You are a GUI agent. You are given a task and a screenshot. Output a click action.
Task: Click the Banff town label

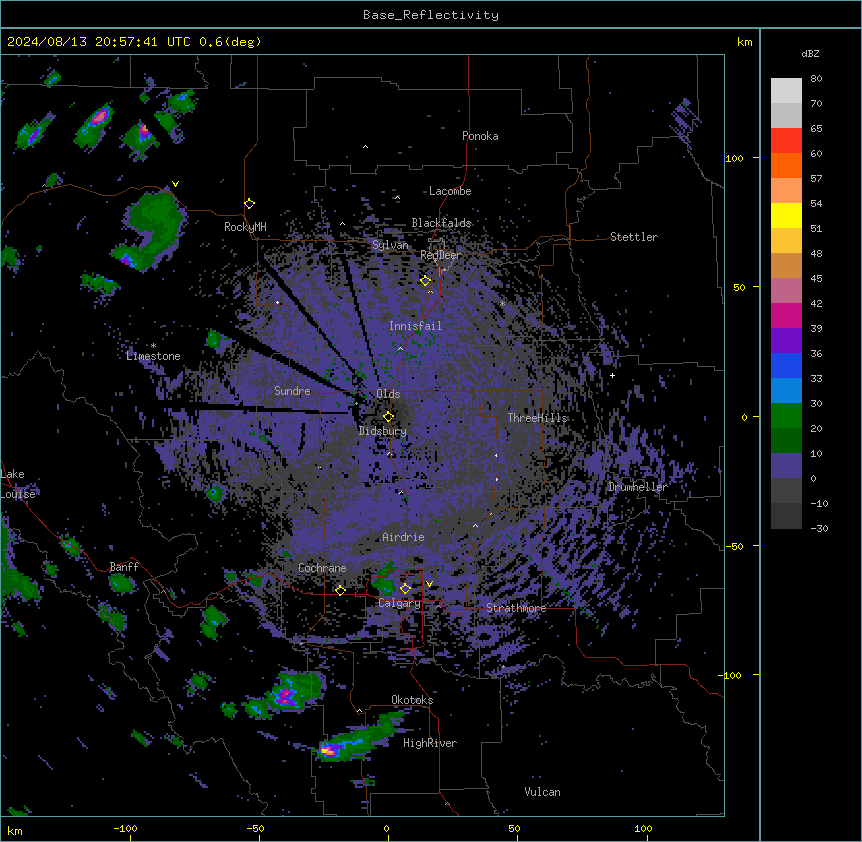point(124,567)
